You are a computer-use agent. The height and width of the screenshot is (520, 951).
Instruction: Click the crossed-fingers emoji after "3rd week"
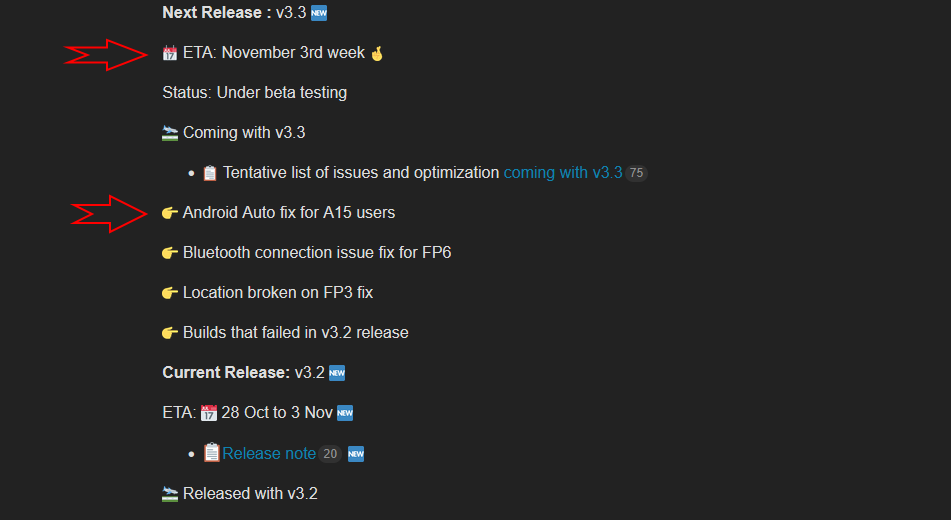pos(377,53)
